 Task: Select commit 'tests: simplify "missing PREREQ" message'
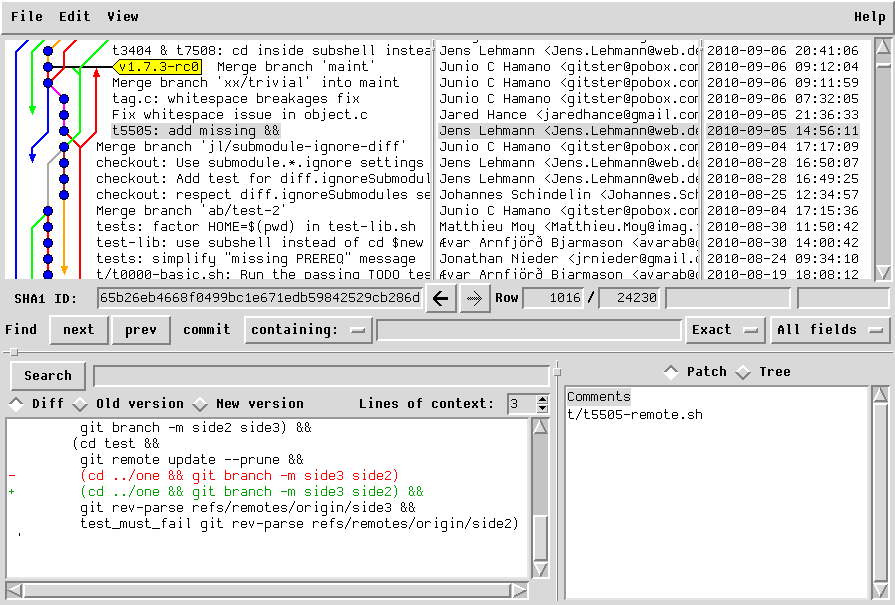pyautogui.click(x=256, y=259)
